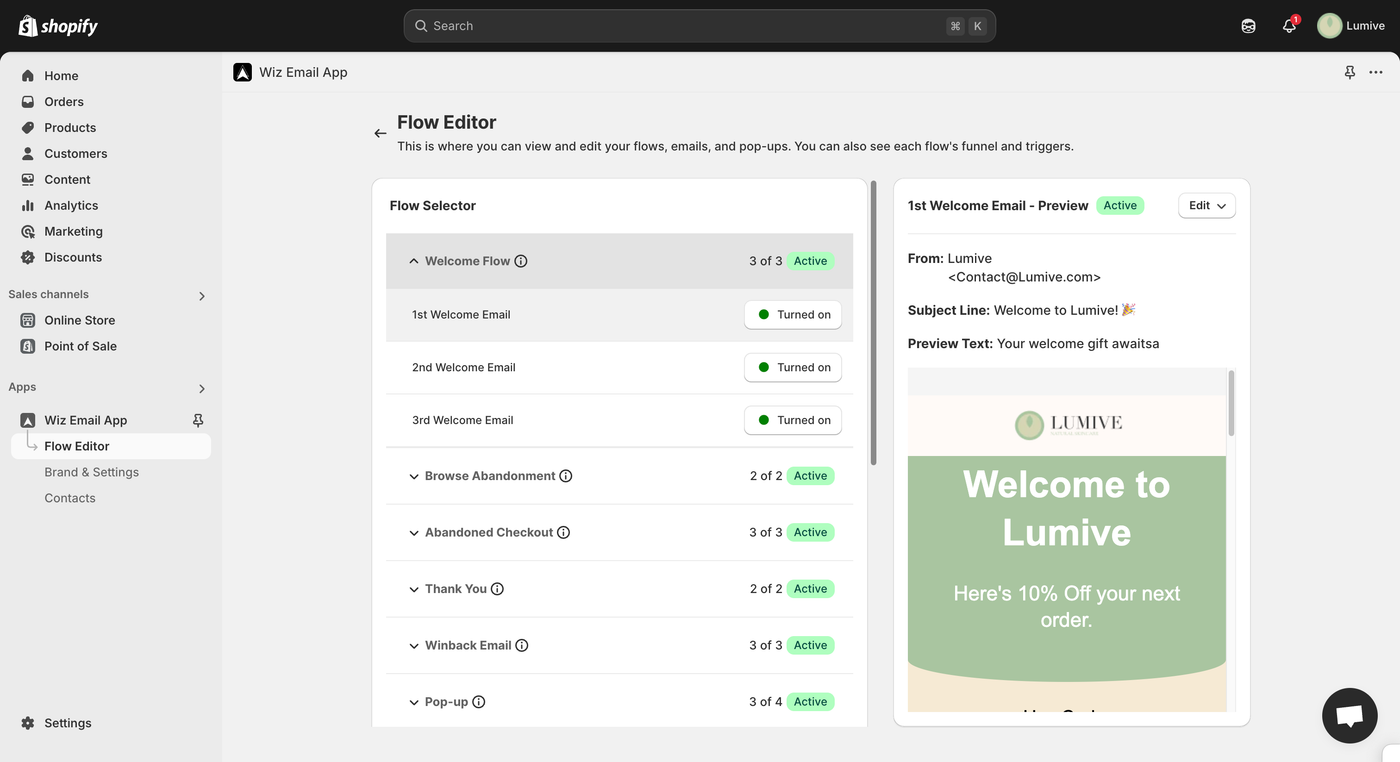1400x762 pixels.
Task: Toggle 2nd Welcome Email Turned on switch
Action: pyautogui.click(x=793, y=368)
